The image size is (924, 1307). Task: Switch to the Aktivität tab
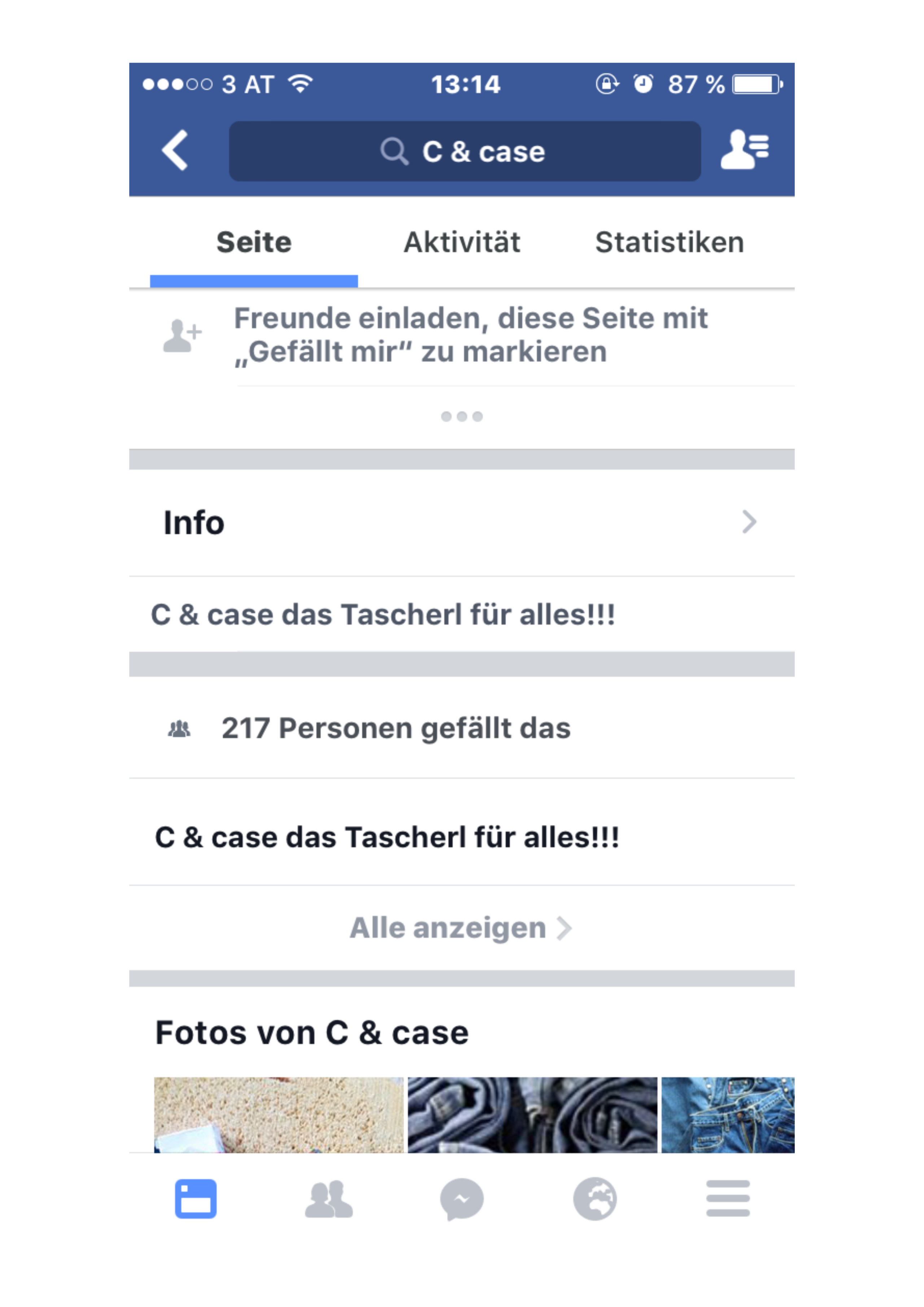click(462, 243)
